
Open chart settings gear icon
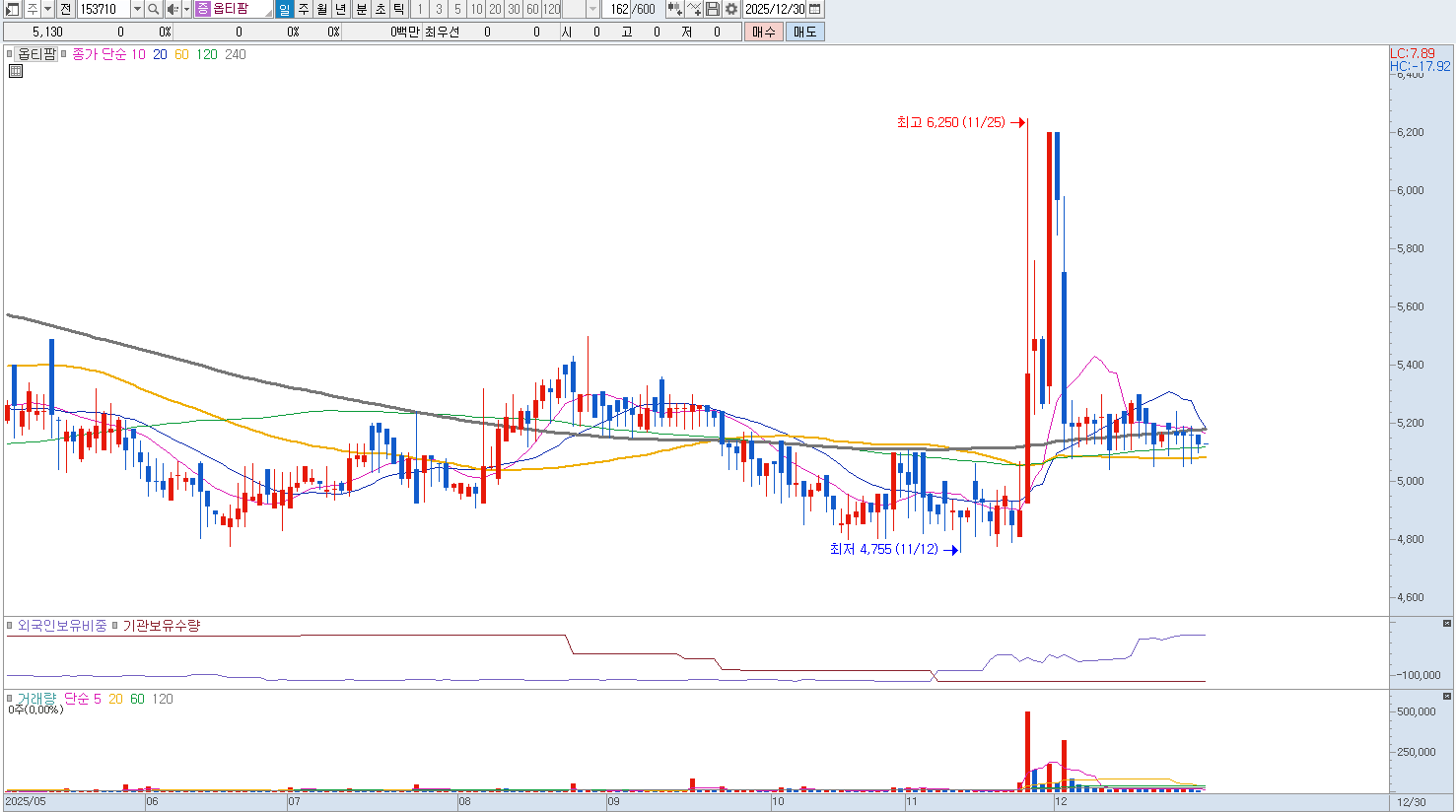click(730, 9)
